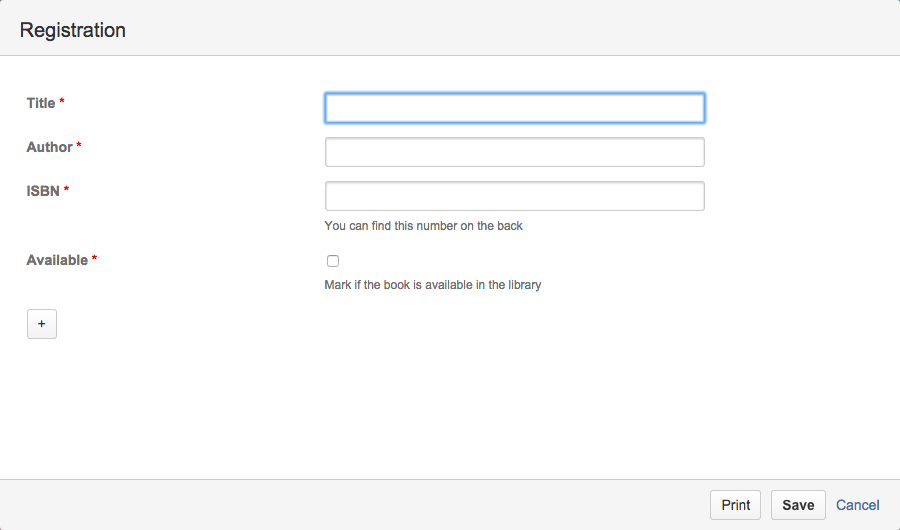This screenshot has height=530, width=900.
Task: Click the Registration dialog heading
Action: click(x=73, y=30)
